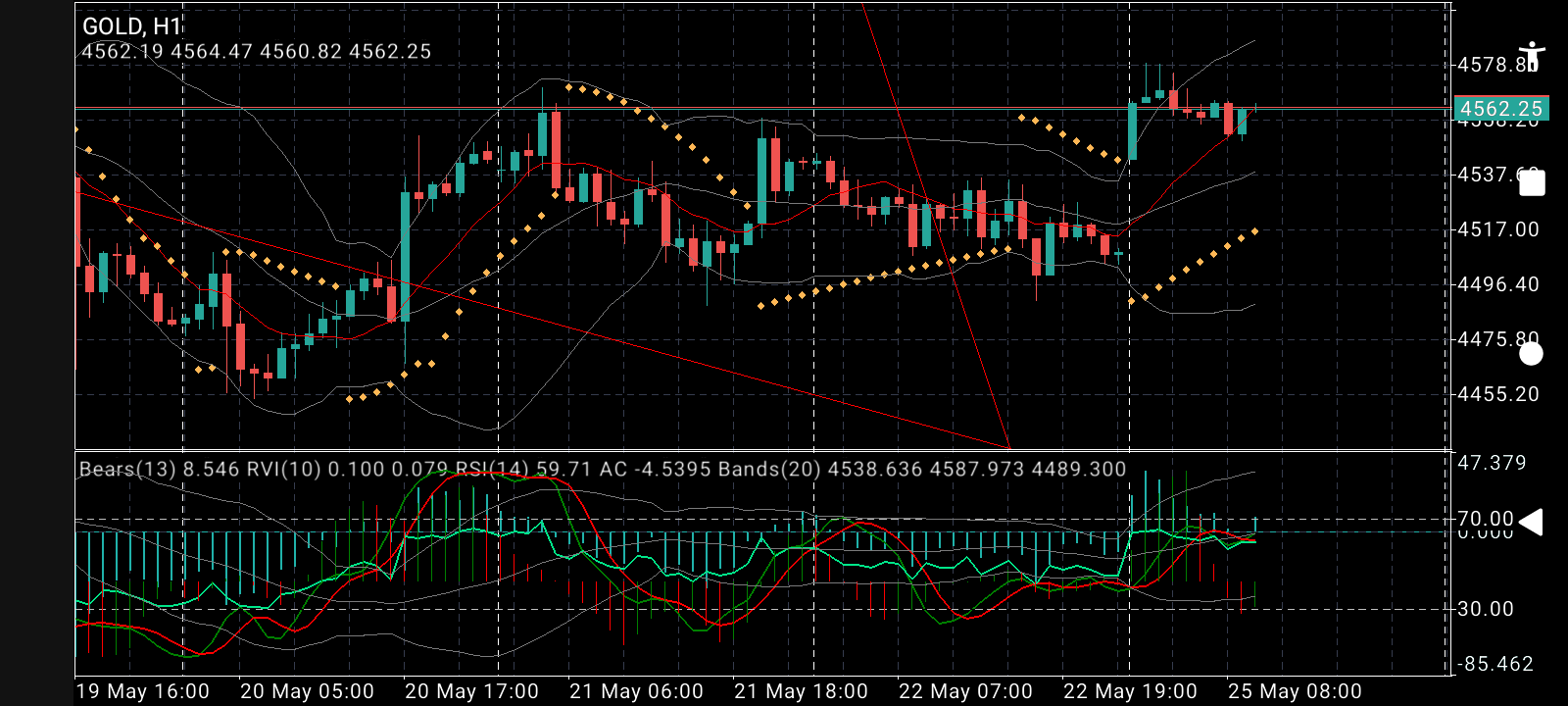Tap the GOLD, H1 symbol title
The height and width of the screenshot is (706, 1568).
click(132, 27)
